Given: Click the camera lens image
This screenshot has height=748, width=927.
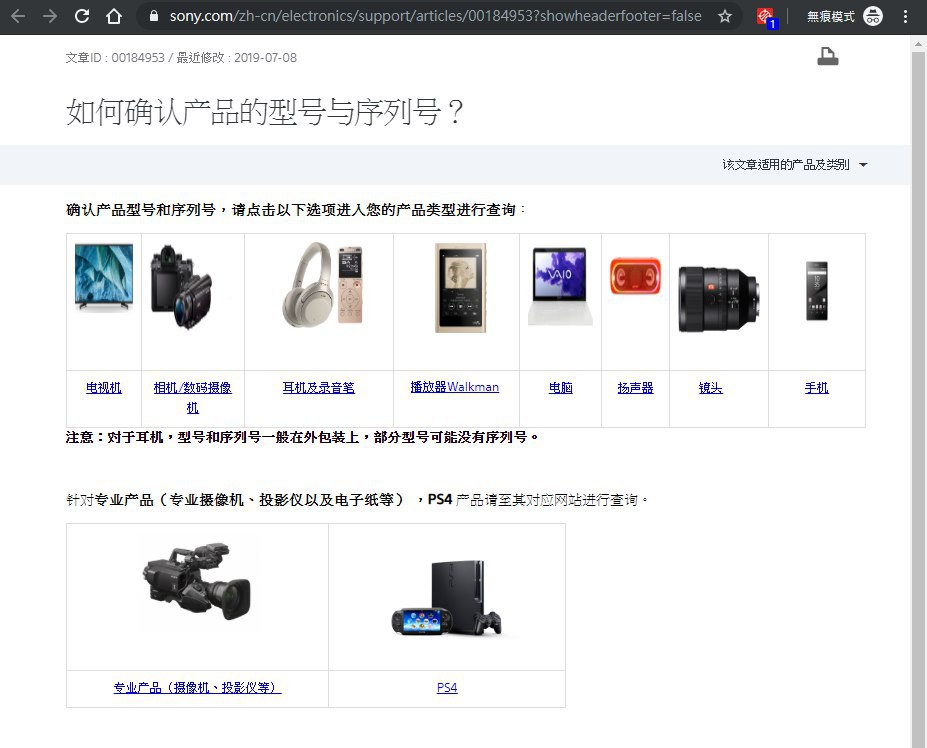Looking at the screenshot, I should pos(718,299).
